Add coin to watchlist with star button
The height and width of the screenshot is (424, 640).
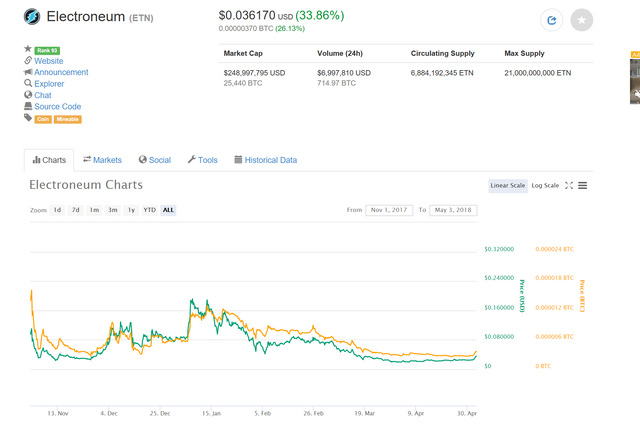pos(582,20)
